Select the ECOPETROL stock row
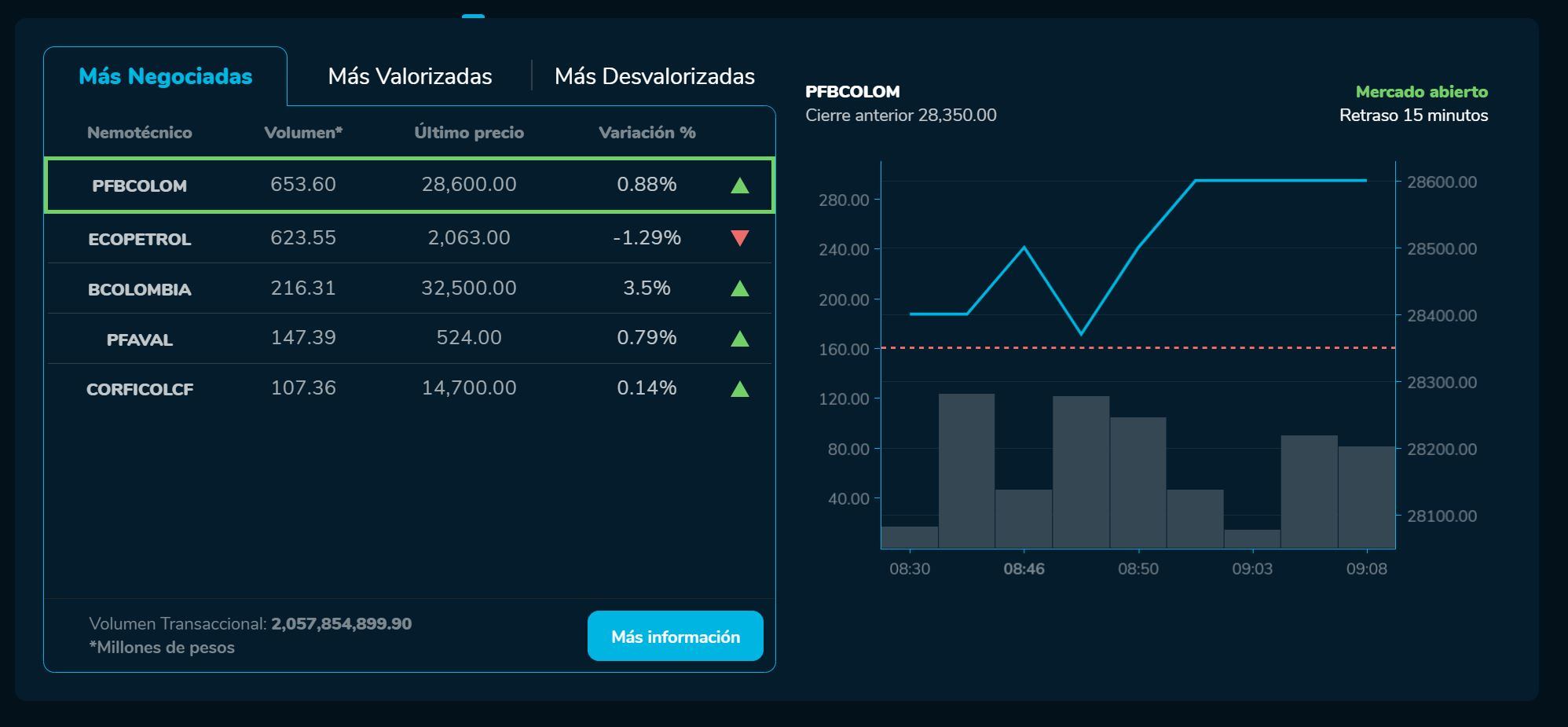The width and height of the screenshot is (1568, 727). (408, 237)
